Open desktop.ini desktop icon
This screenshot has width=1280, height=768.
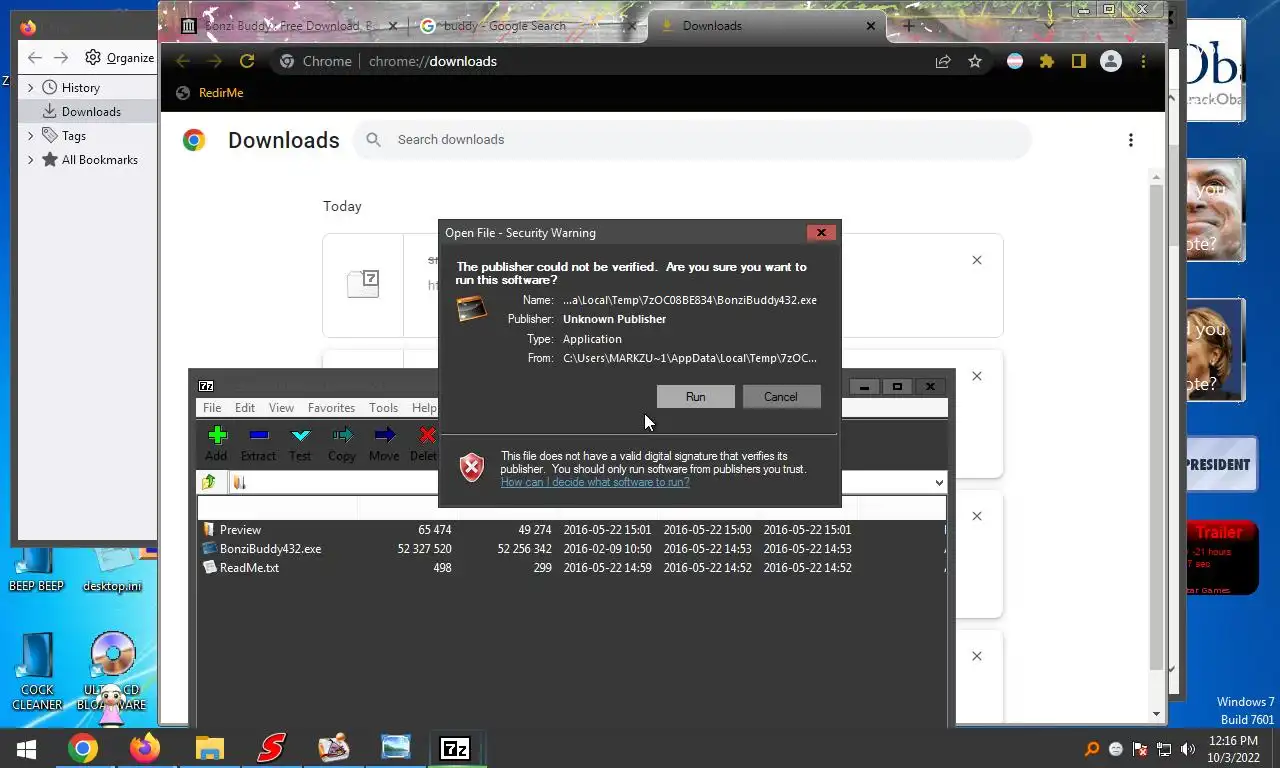(x=112, y=570)
